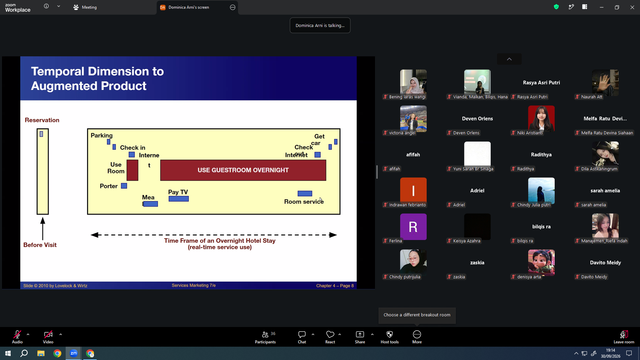
Task: Change the view layout icon in title bar
Action: point(584,7)
